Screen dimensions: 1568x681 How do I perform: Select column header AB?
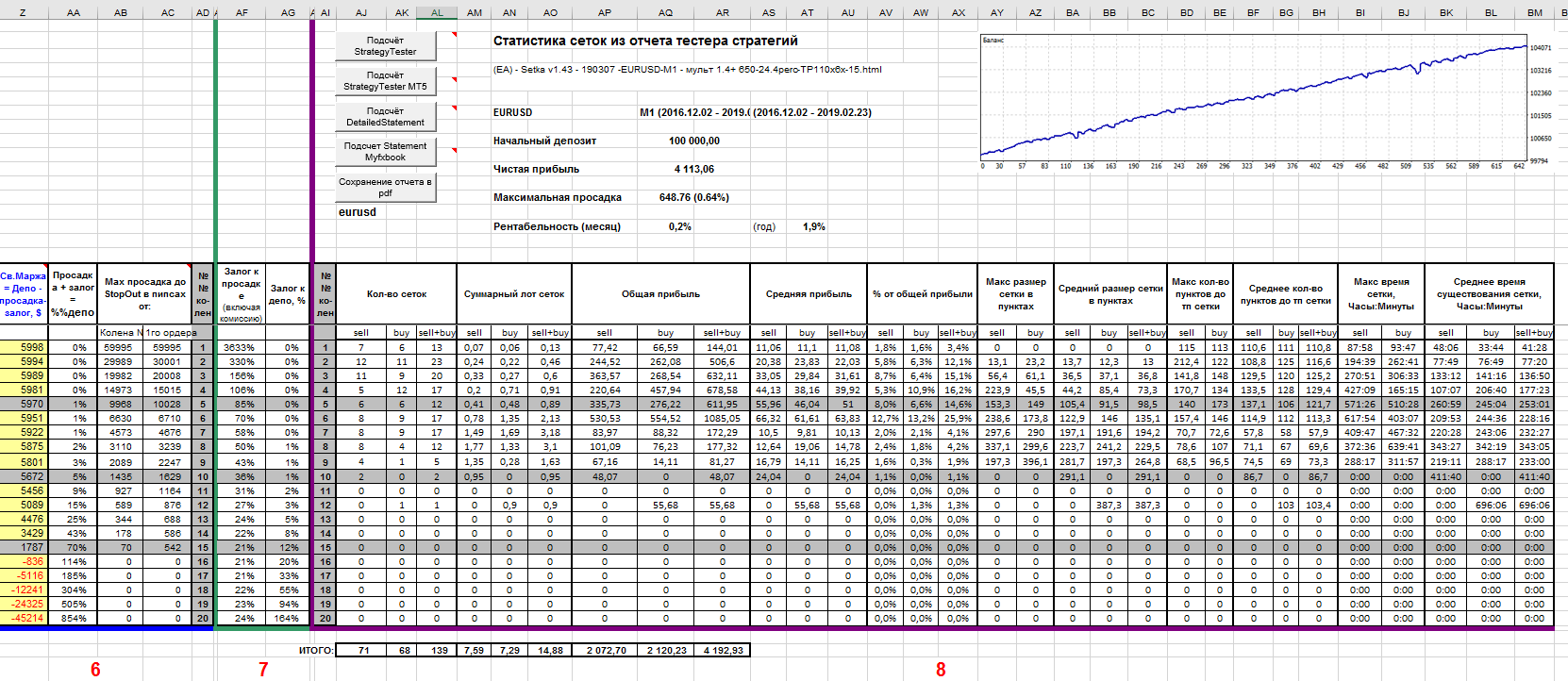pos(121,12)
